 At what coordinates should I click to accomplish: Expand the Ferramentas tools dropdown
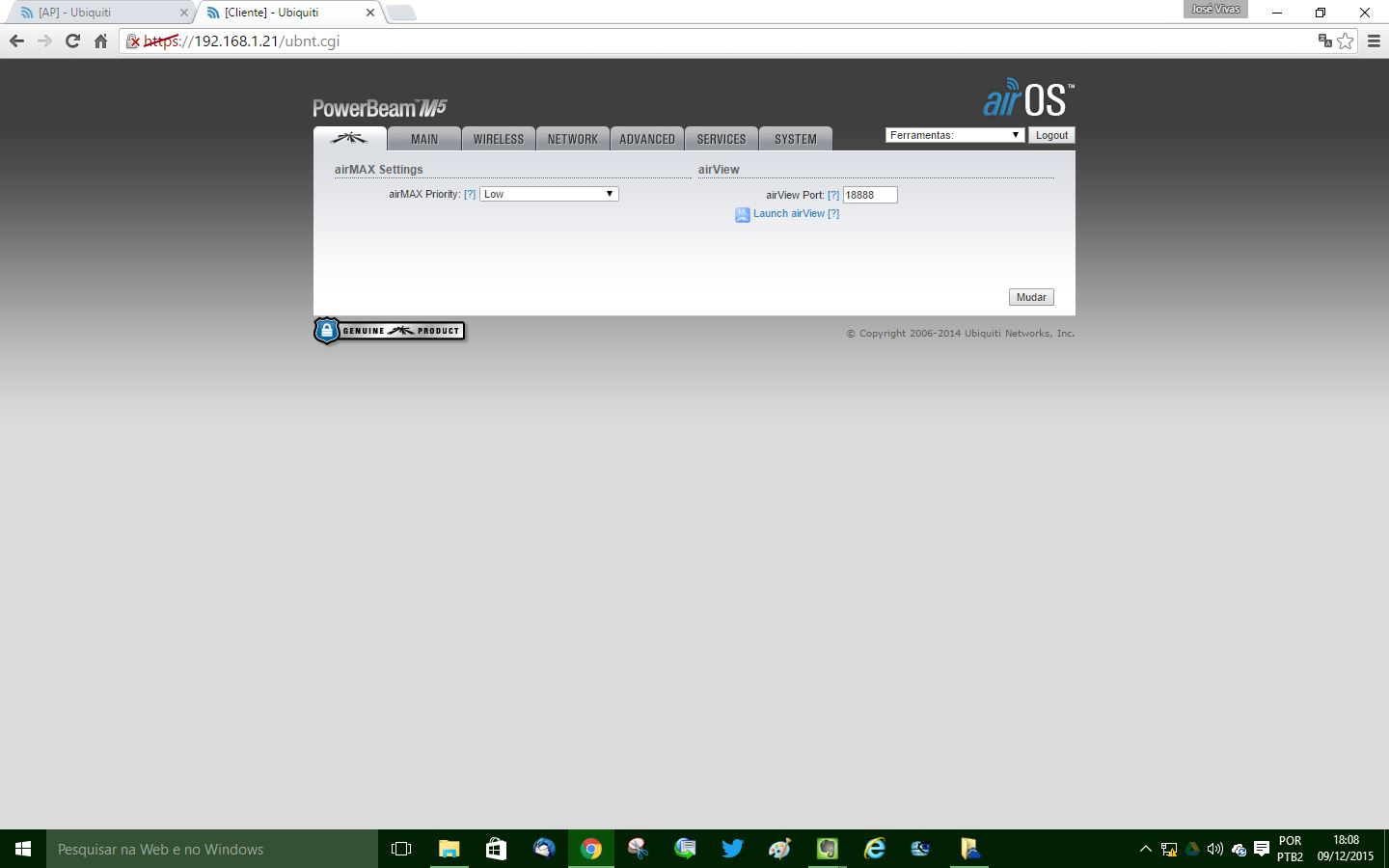tap(955, 135)
